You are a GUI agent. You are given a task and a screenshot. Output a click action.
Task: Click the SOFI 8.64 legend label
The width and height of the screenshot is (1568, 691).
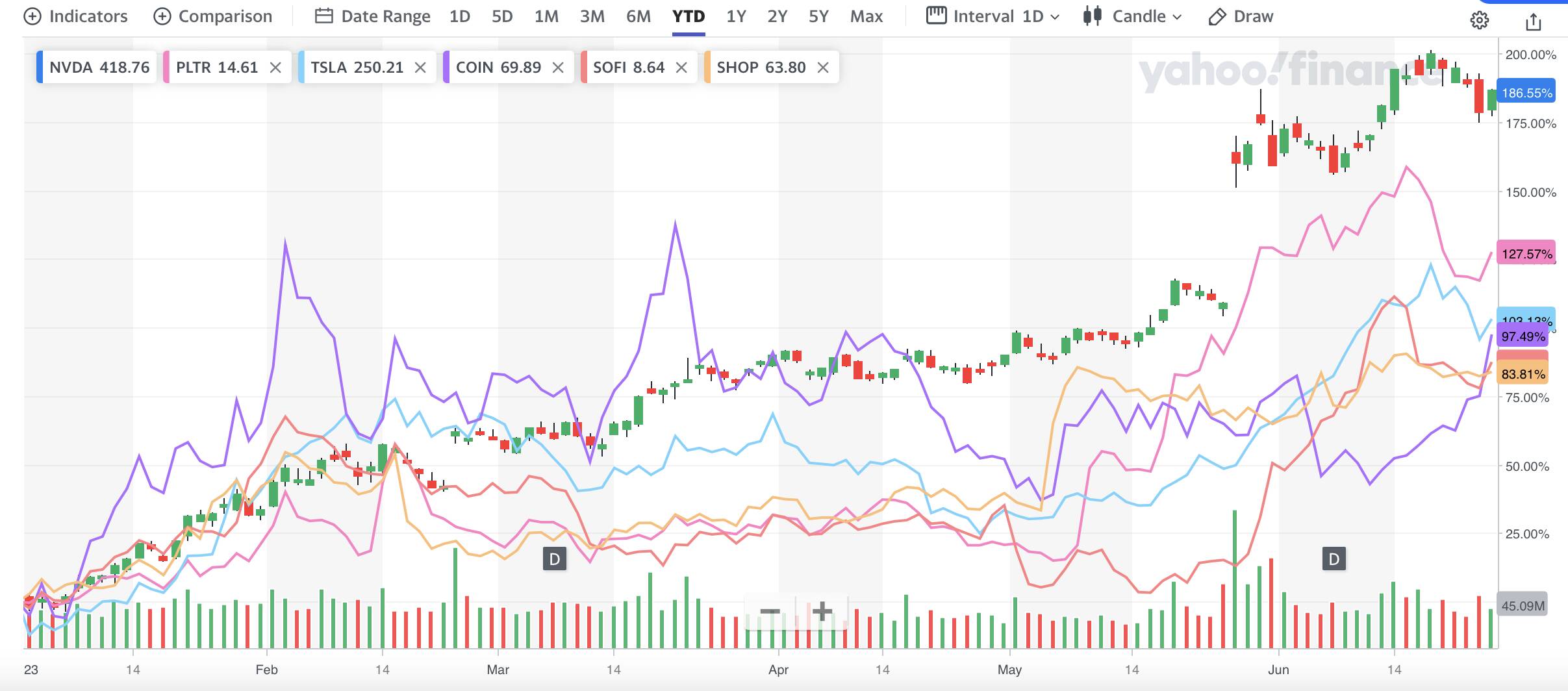pyautogui.click(x=629, y=68)
